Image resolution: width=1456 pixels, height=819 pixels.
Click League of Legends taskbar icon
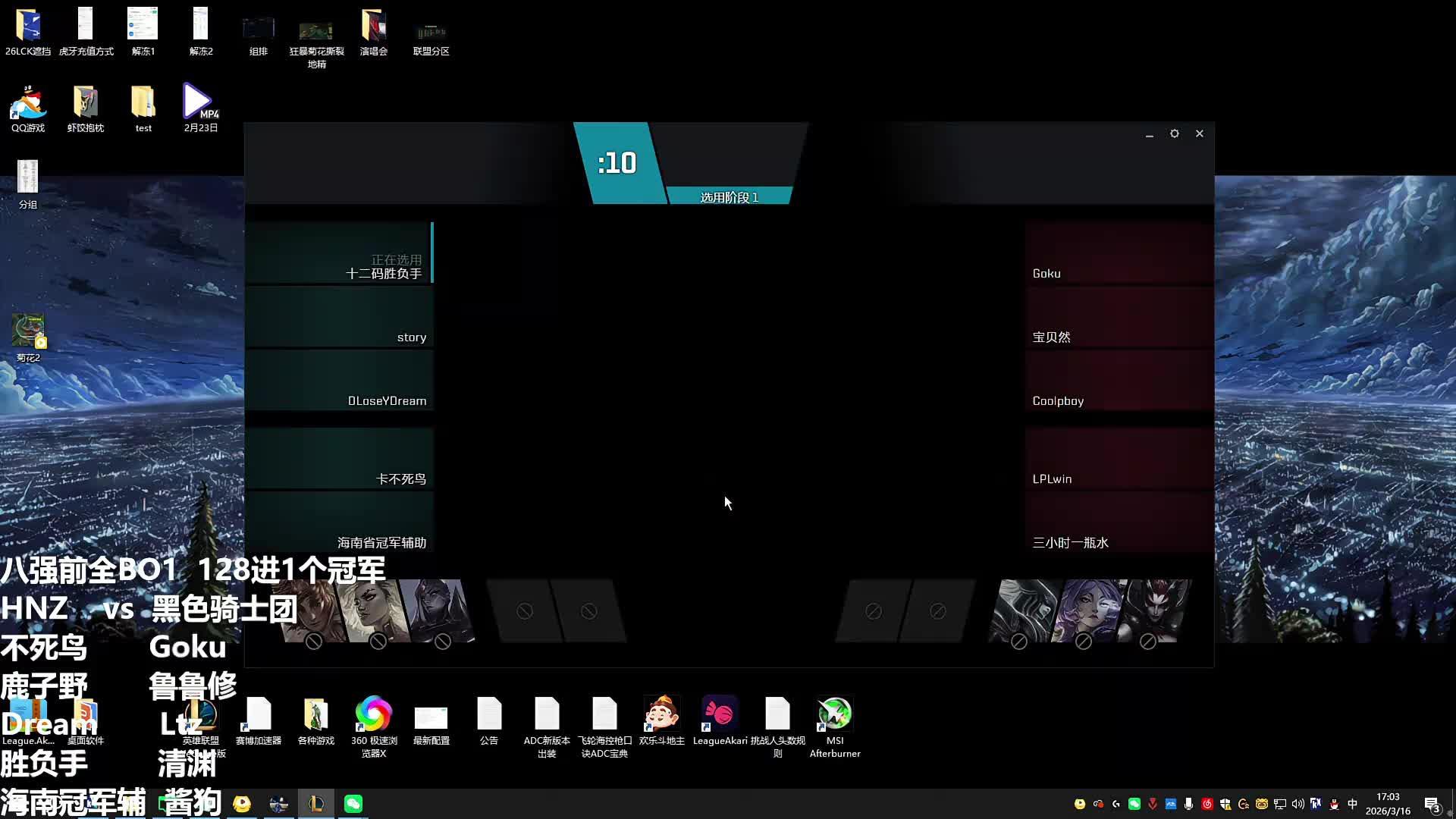click(x=316, y=804)
